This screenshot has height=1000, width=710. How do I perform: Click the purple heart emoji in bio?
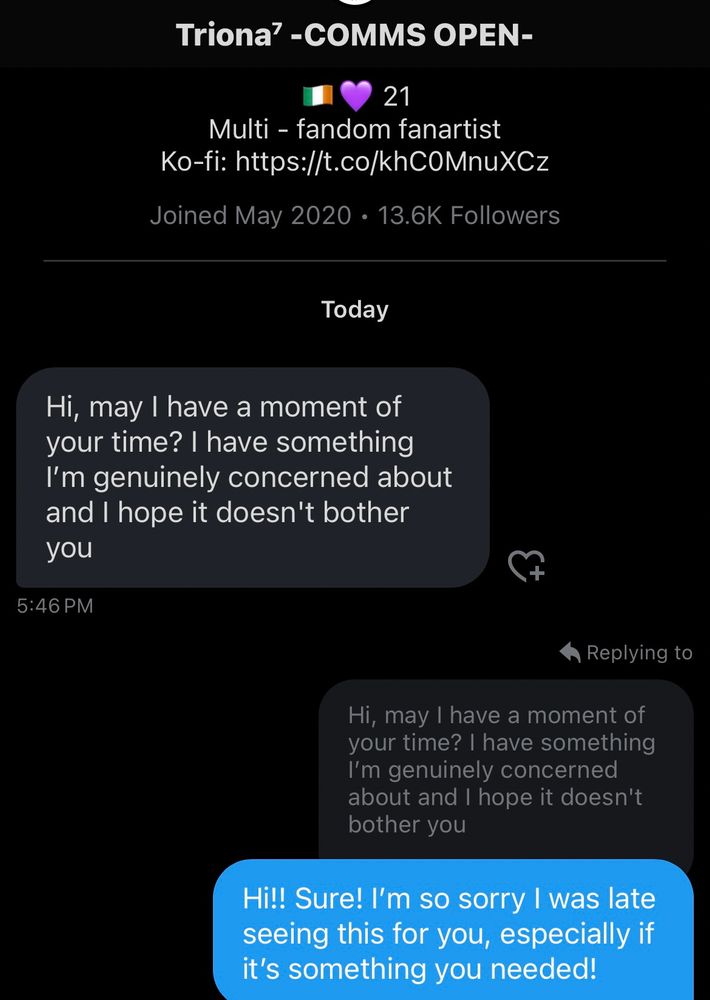point(355,97)
